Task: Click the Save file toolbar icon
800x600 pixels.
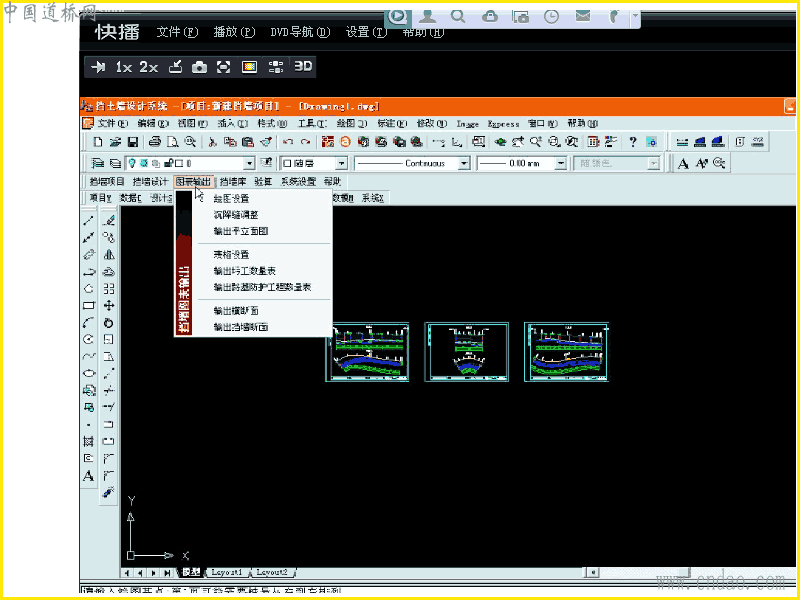Action: click(133, 142)
